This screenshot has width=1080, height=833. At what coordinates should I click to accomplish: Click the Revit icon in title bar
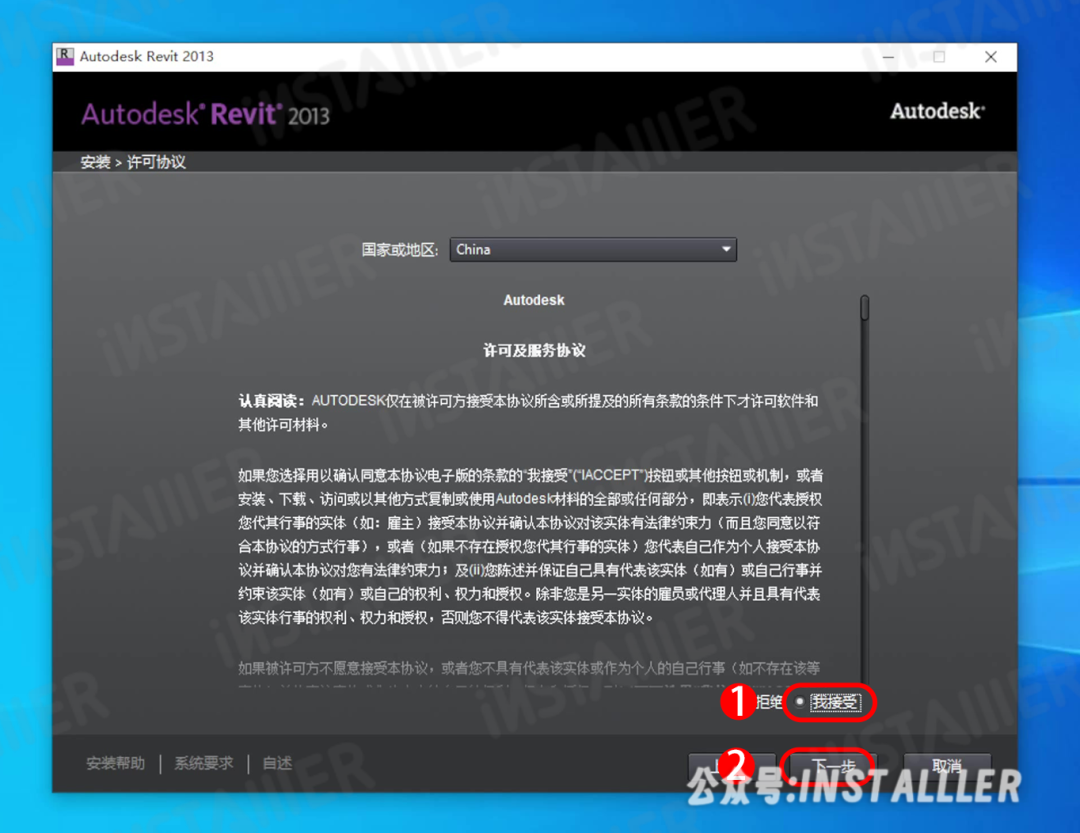[x=65, y=56]
